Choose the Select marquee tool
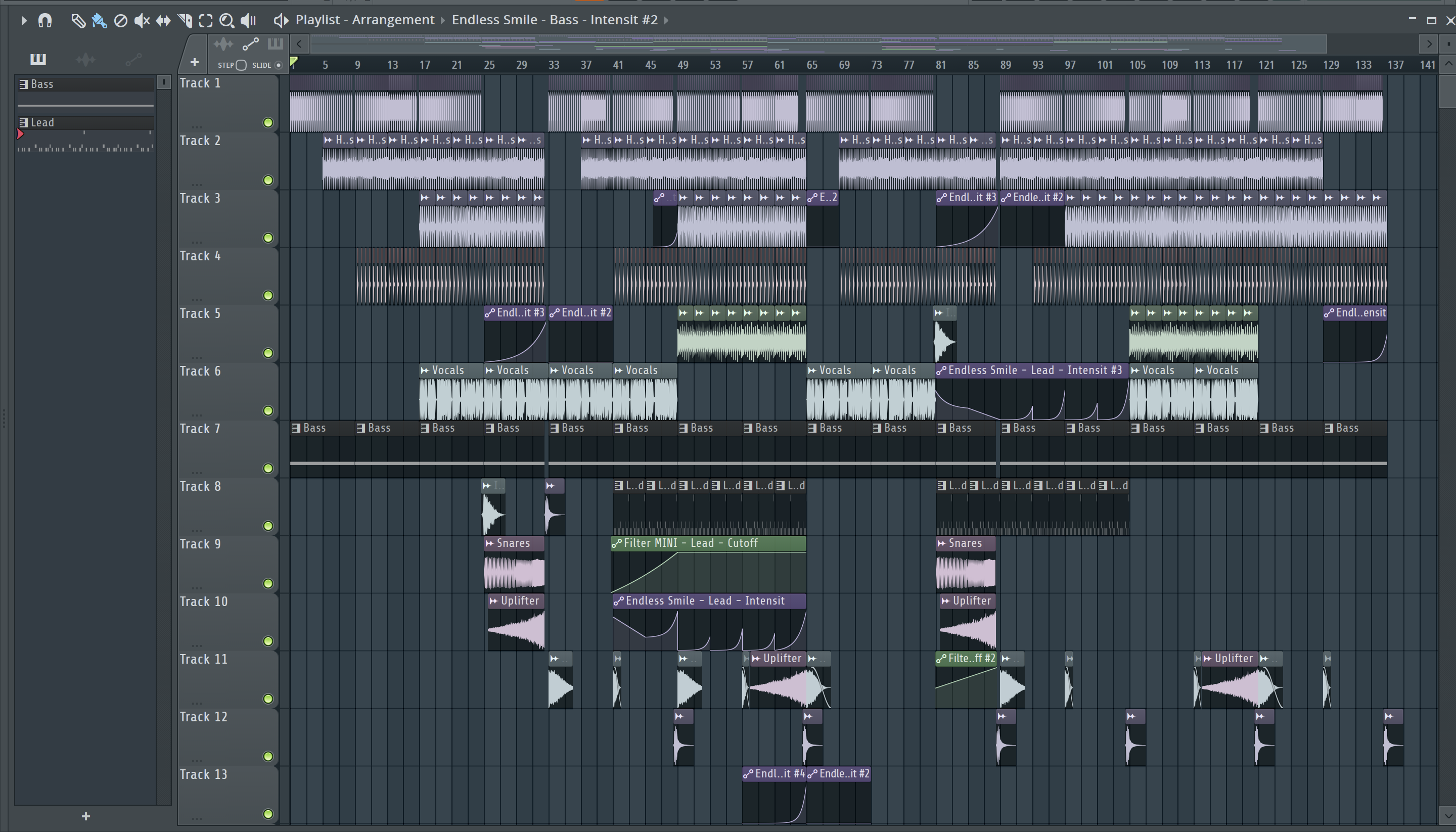 point(206,21)
